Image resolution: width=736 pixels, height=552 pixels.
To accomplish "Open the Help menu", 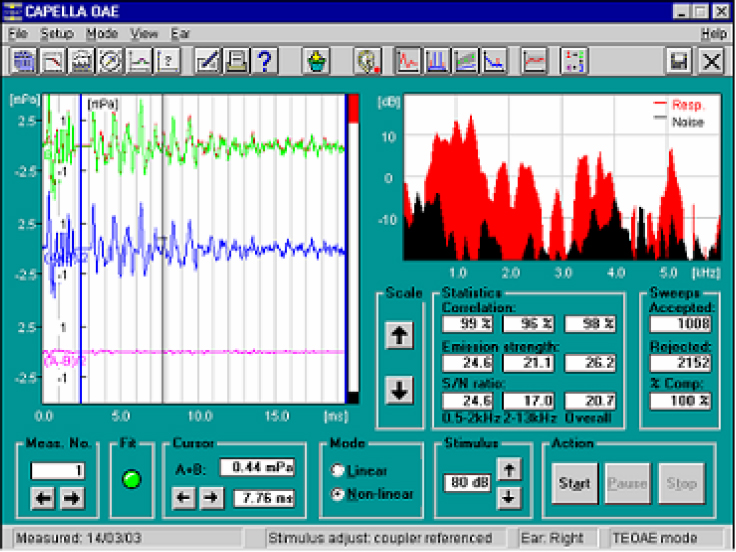I will 713,34.
